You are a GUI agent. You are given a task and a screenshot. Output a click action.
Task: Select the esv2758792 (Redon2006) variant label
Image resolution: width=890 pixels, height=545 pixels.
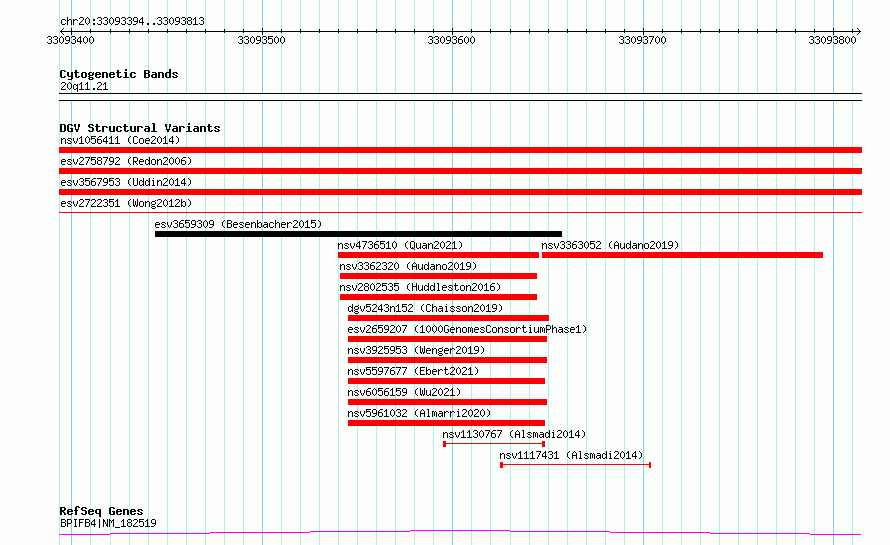click(126, 161)
